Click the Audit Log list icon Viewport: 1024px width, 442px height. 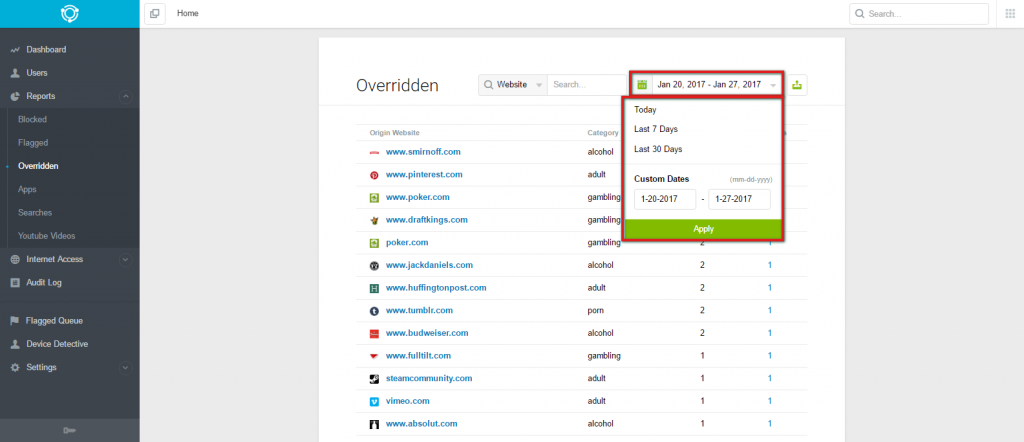15,283
